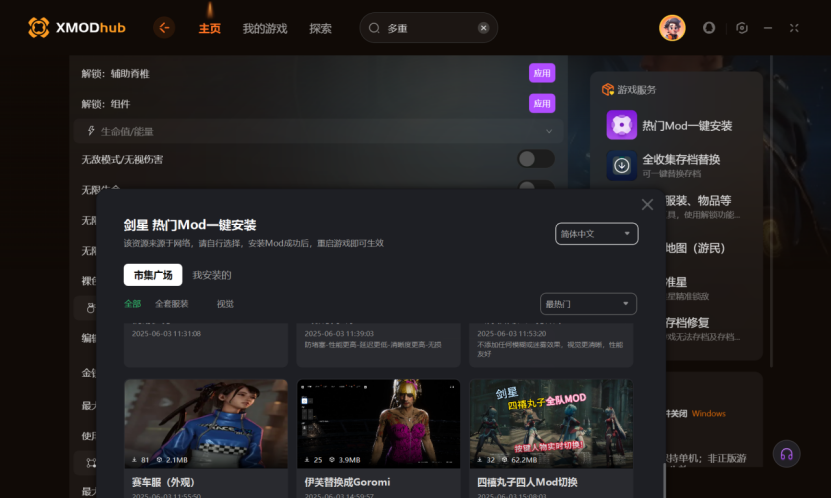Screen dimensions: 831x498
Task: Open the 地图 (游民) service
Action: tap(695, 248)
